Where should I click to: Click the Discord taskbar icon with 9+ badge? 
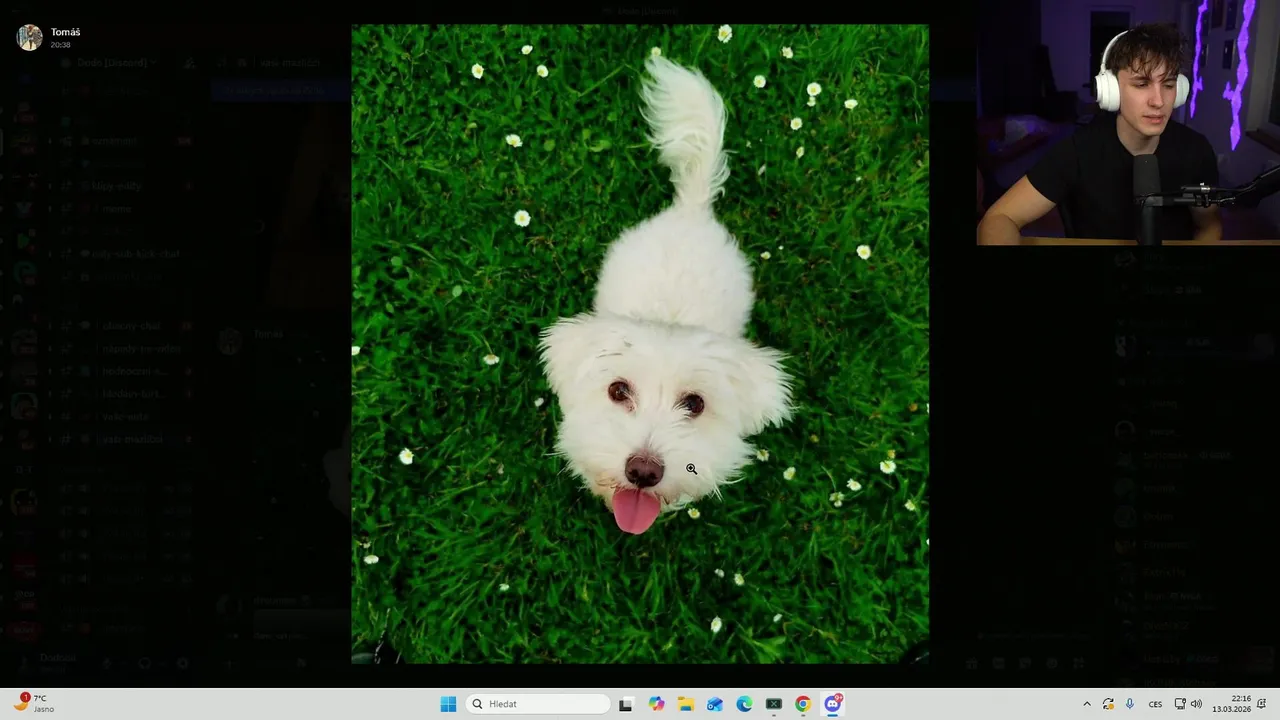tap(833, 704)
